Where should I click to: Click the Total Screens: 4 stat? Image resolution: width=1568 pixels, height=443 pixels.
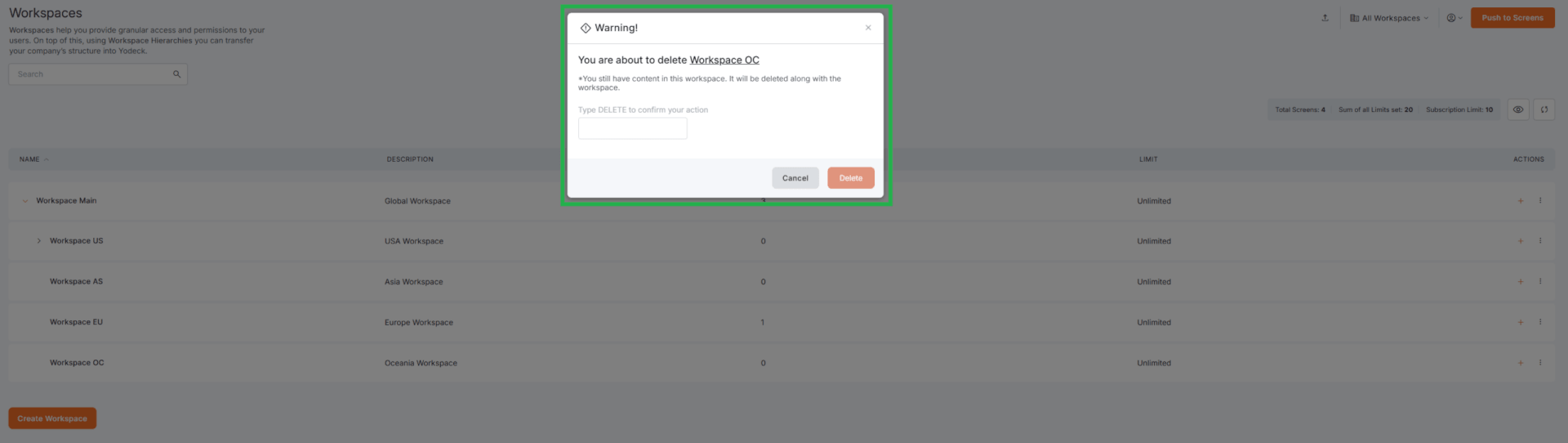[1300, 110]
